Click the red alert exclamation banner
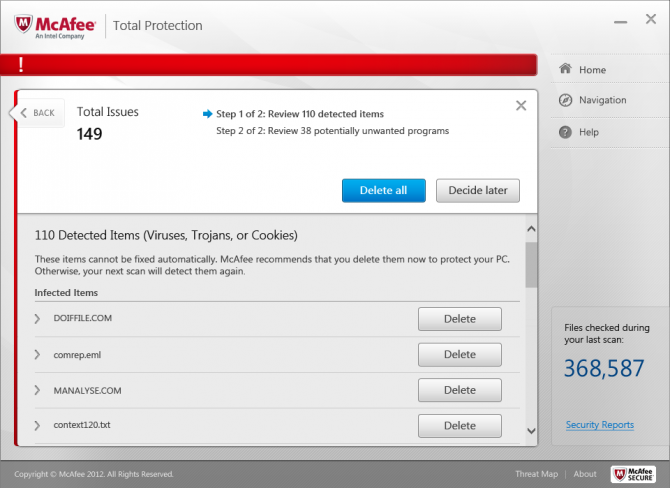670x488 pixels. pos(269,65)
